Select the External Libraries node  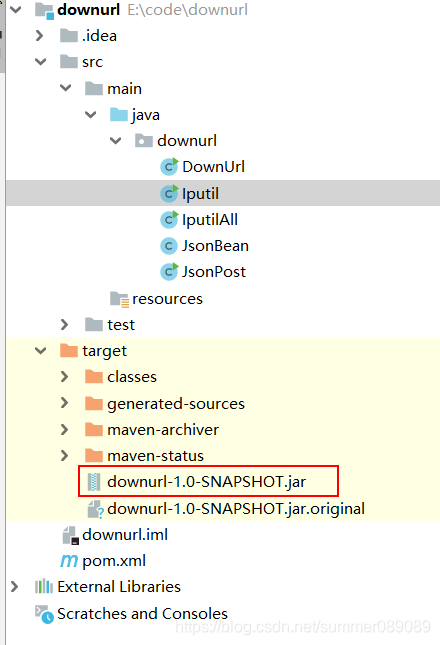(x=119, y=587)
